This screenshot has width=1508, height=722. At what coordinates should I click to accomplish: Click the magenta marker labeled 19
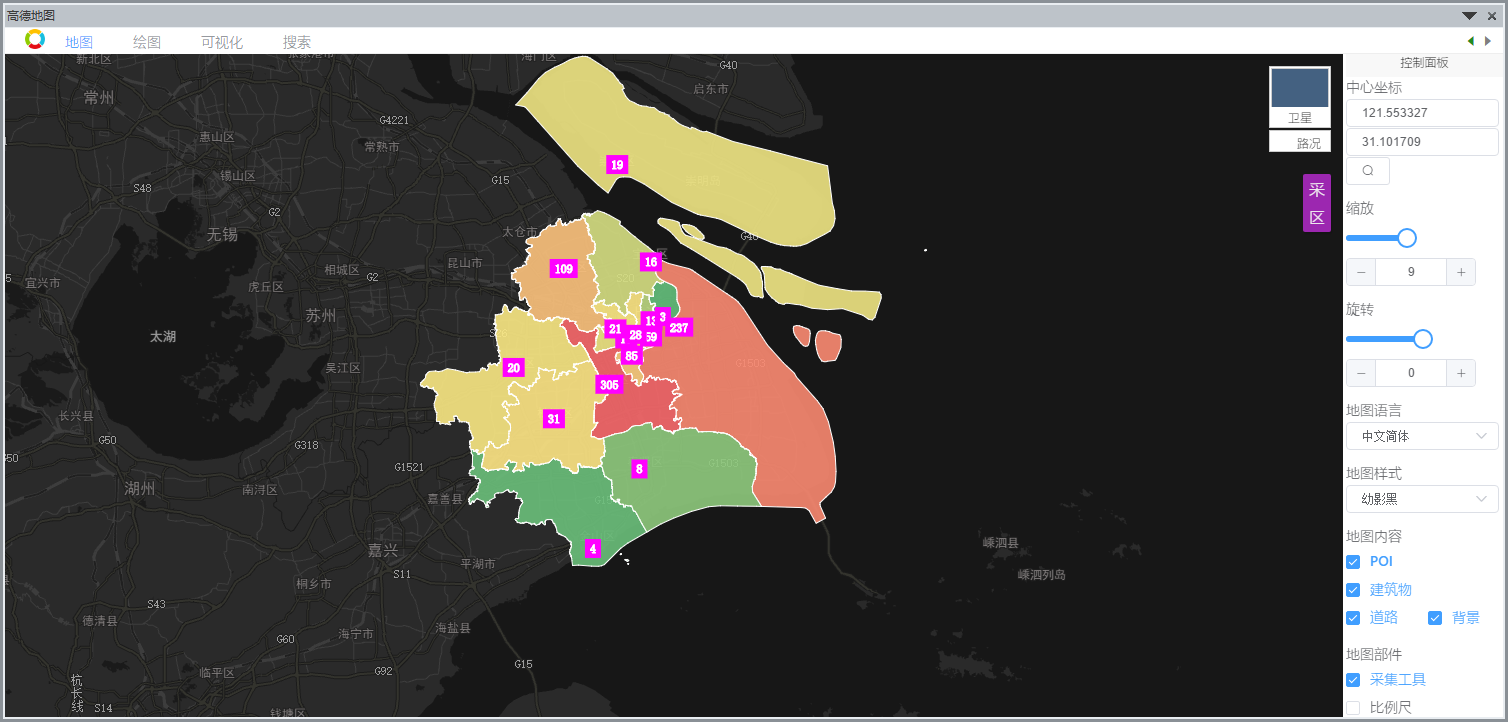[x=617, y=165]
